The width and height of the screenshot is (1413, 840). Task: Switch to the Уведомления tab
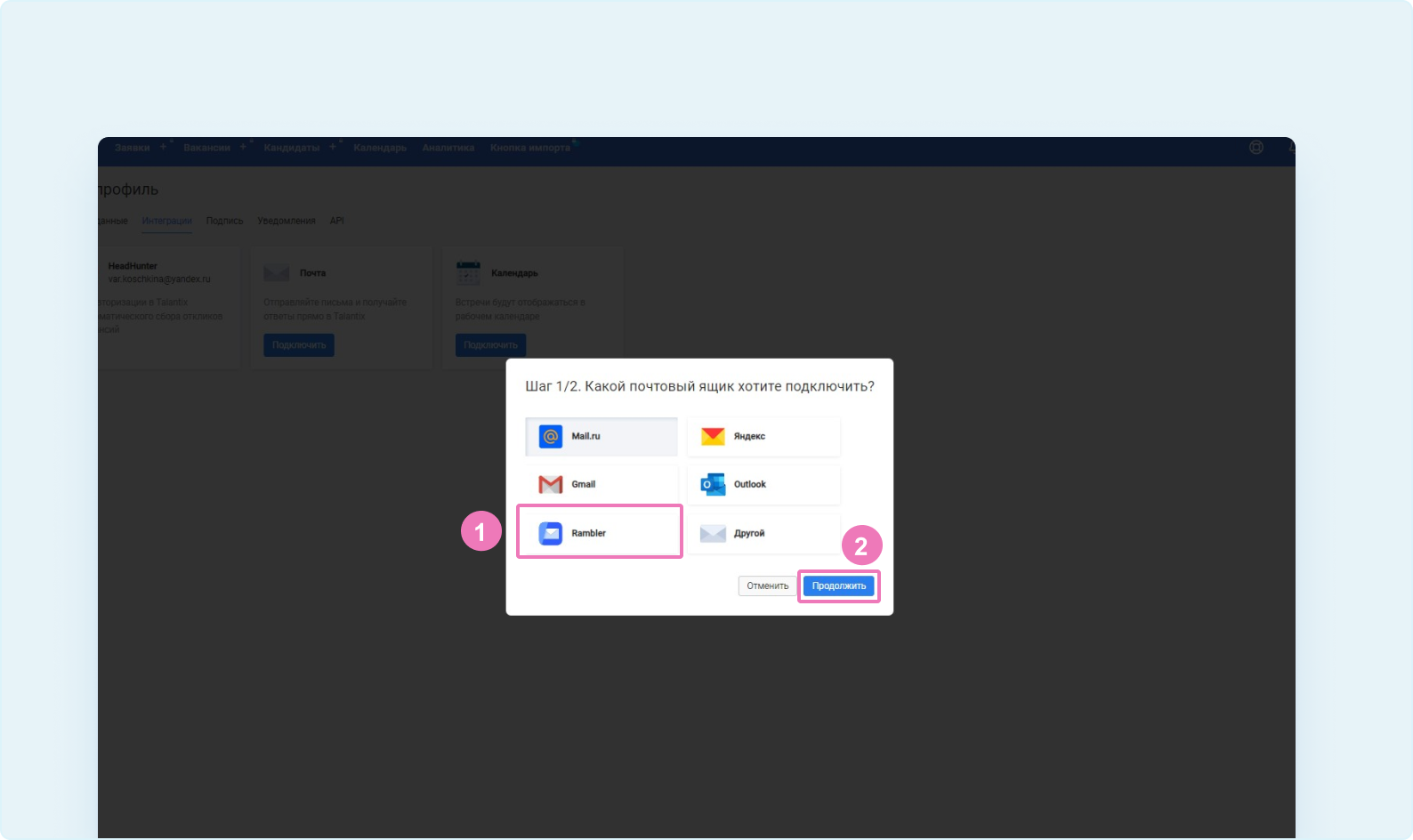287,221
